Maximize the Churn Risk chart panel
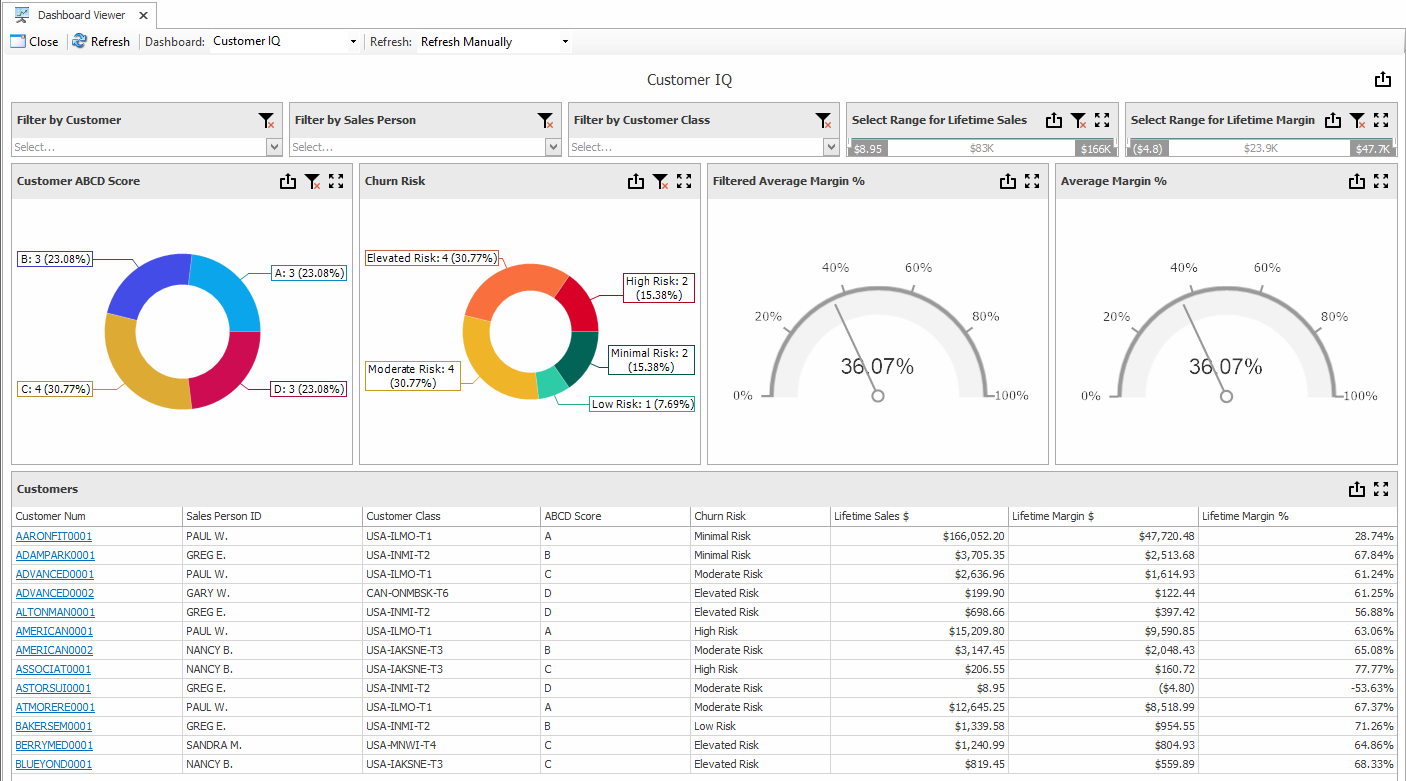Viewport: 1406px width, 781px height. [x=684, y=181]
